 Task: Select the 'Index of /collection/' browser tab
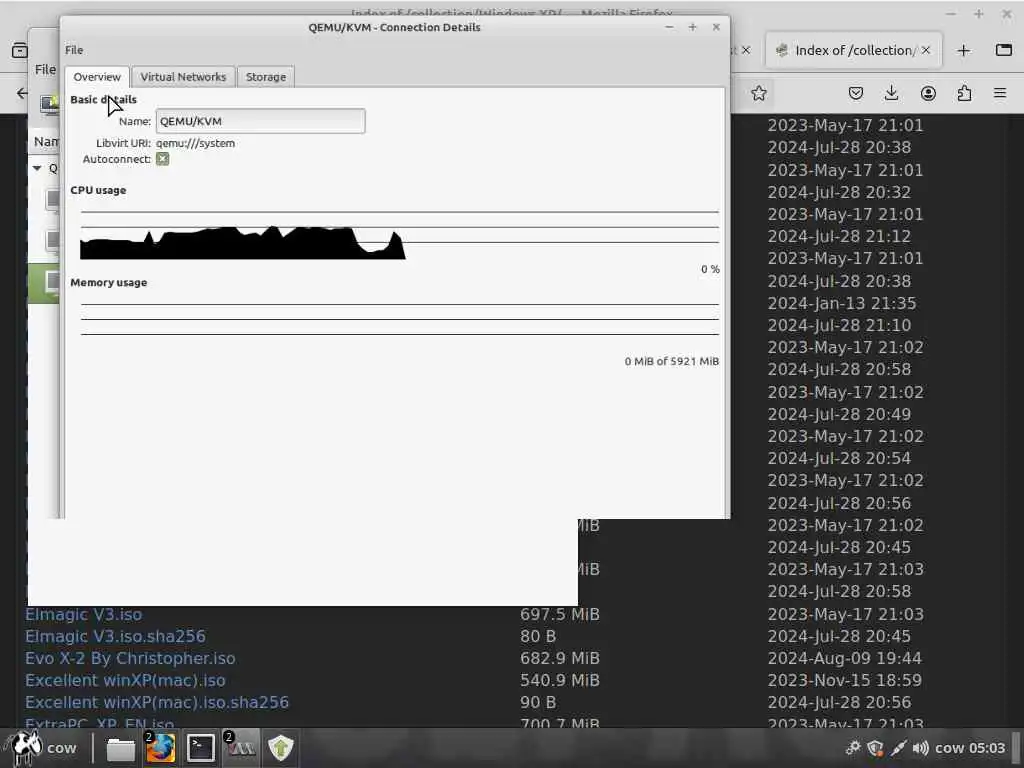pyautogui.click(x=853, y=50)
